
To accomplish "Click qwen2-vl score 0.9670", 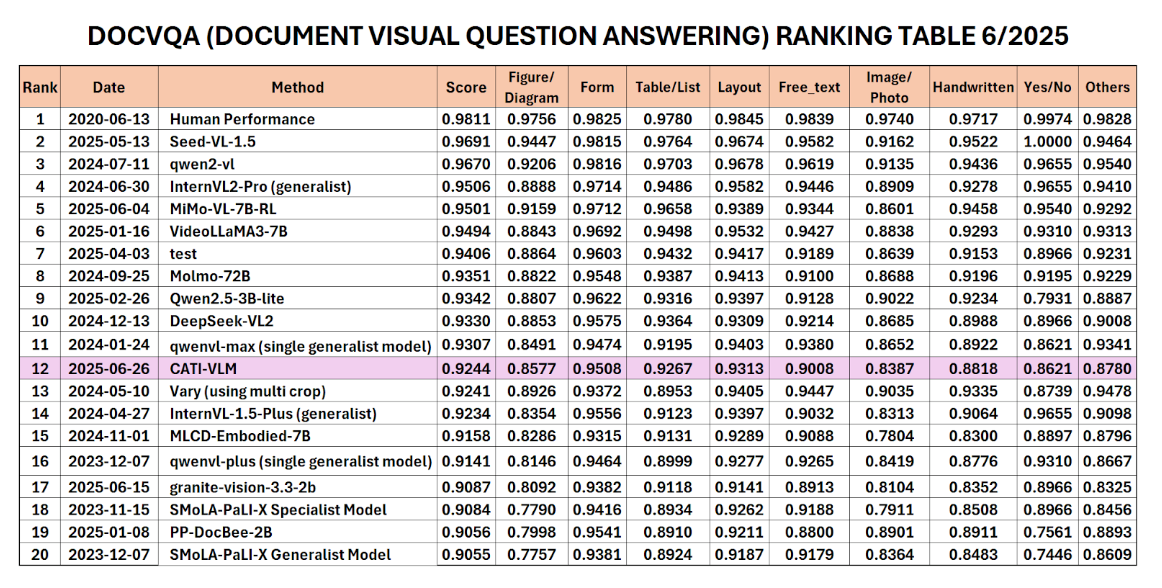I will tap(466, 164).
